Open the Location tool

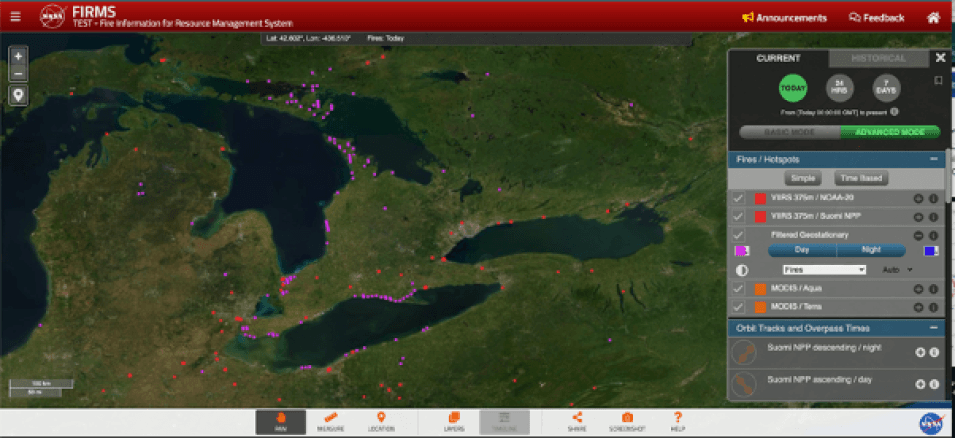pos(381,422)
